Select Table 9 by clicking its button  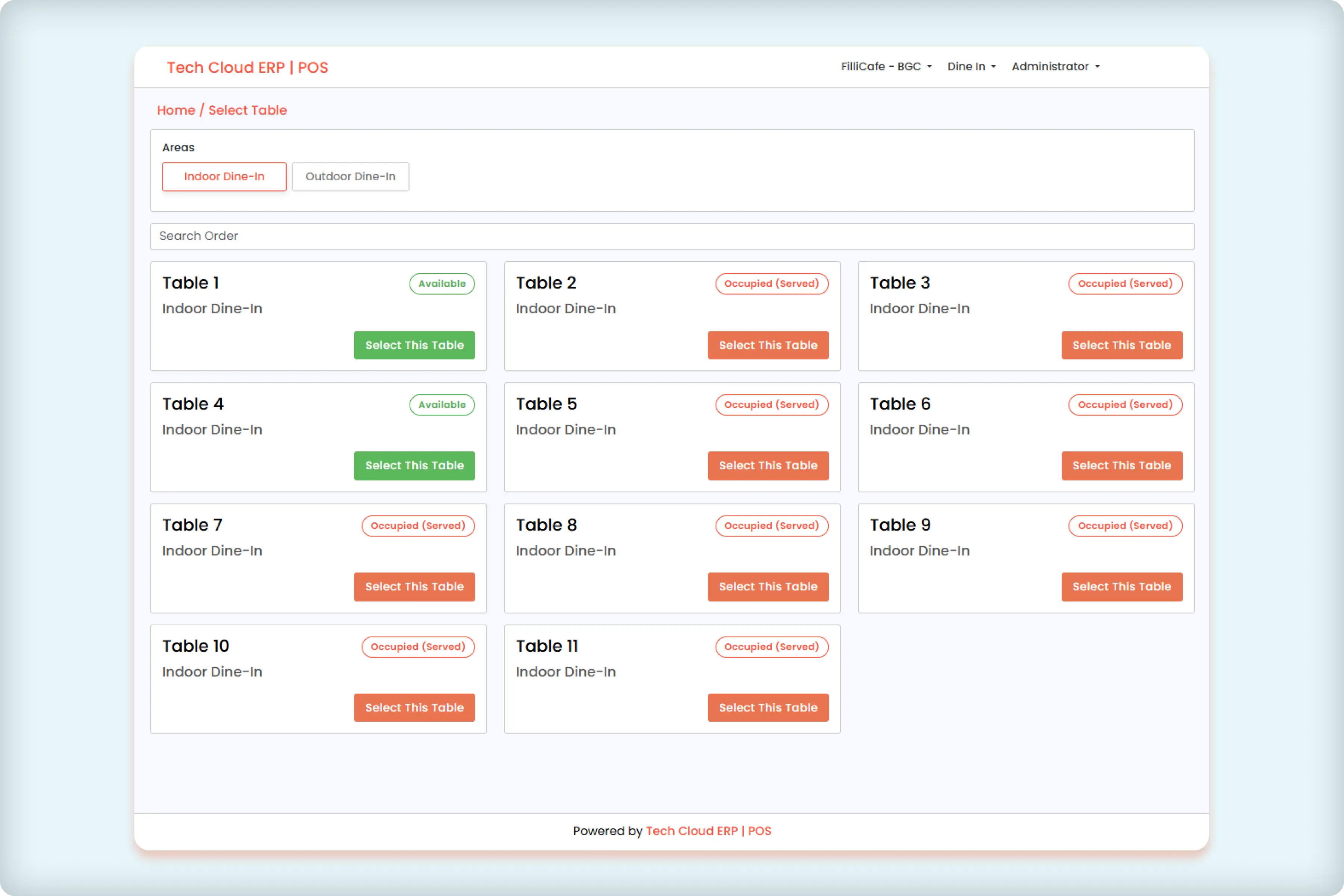pos(1122,586)
